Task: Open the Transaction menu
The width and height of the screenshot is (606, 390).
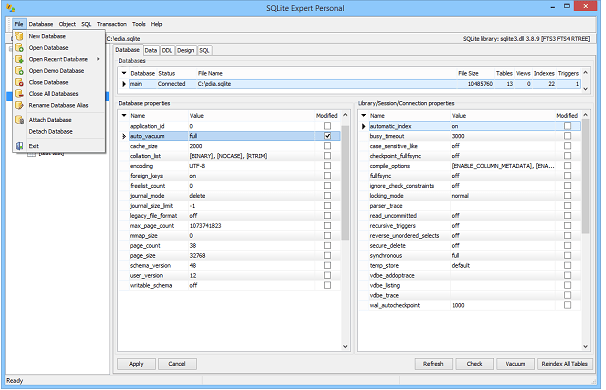Action: (x=112, y=24)
